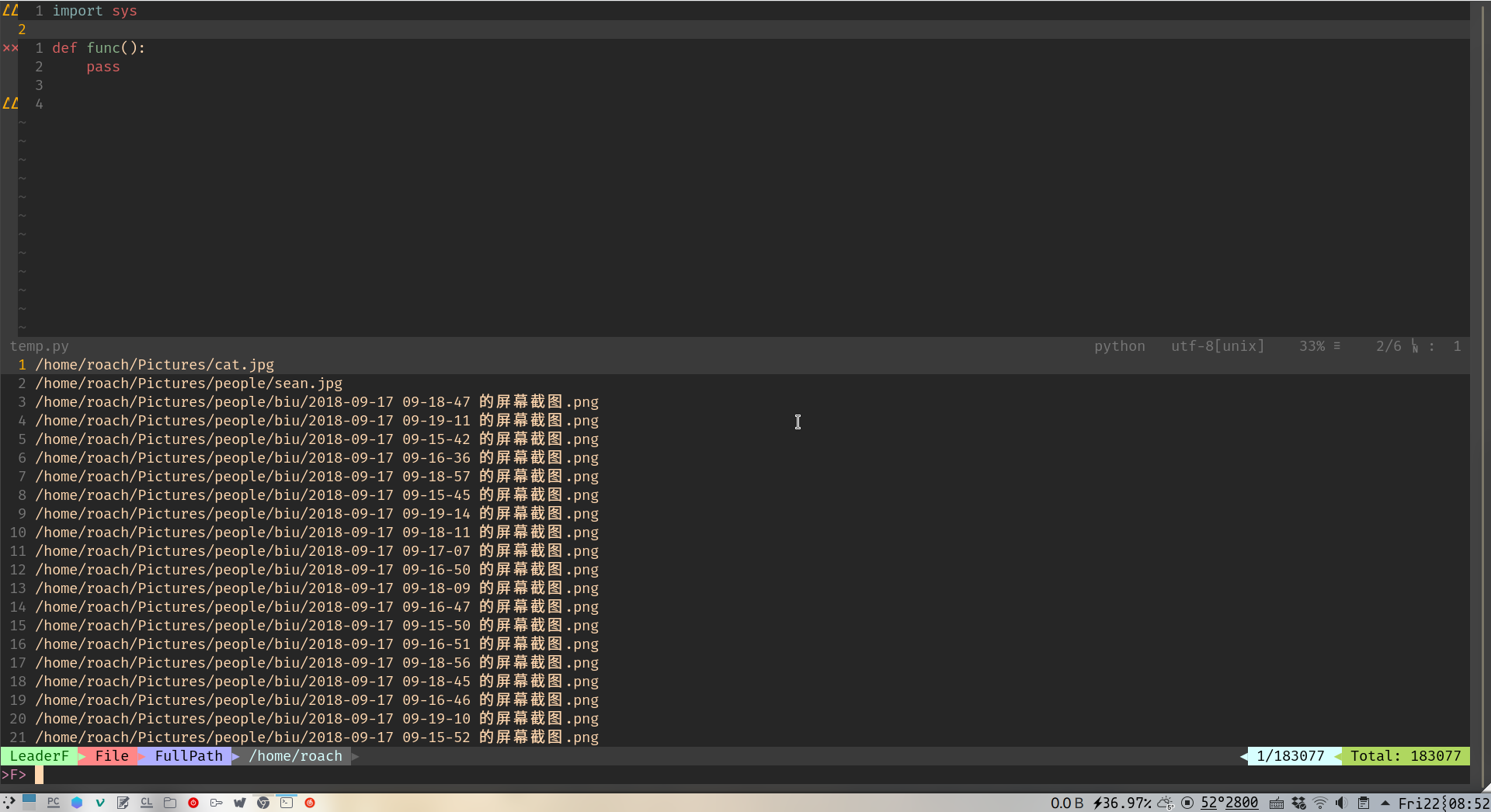The height and width of the screenshot is (812, 1491).
Task: Expand hidden tray icons with the up arrow
Action: [1385, 803]
